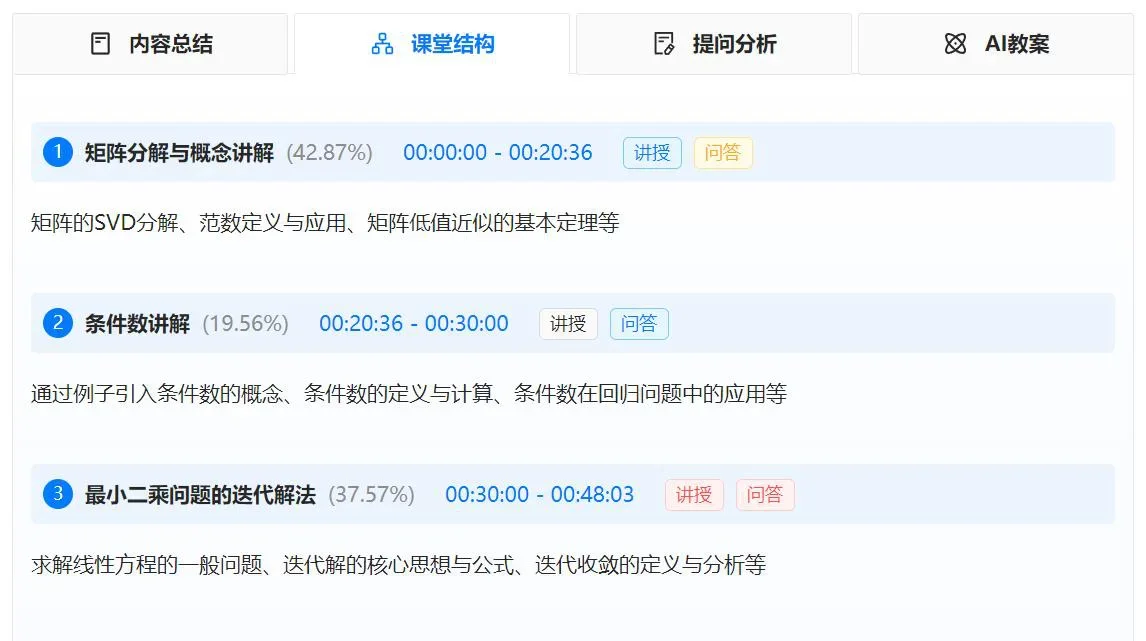Click description starting with 求解线性方程的一般问题
Screen dimensions: 1146x641
coord(399,565)
